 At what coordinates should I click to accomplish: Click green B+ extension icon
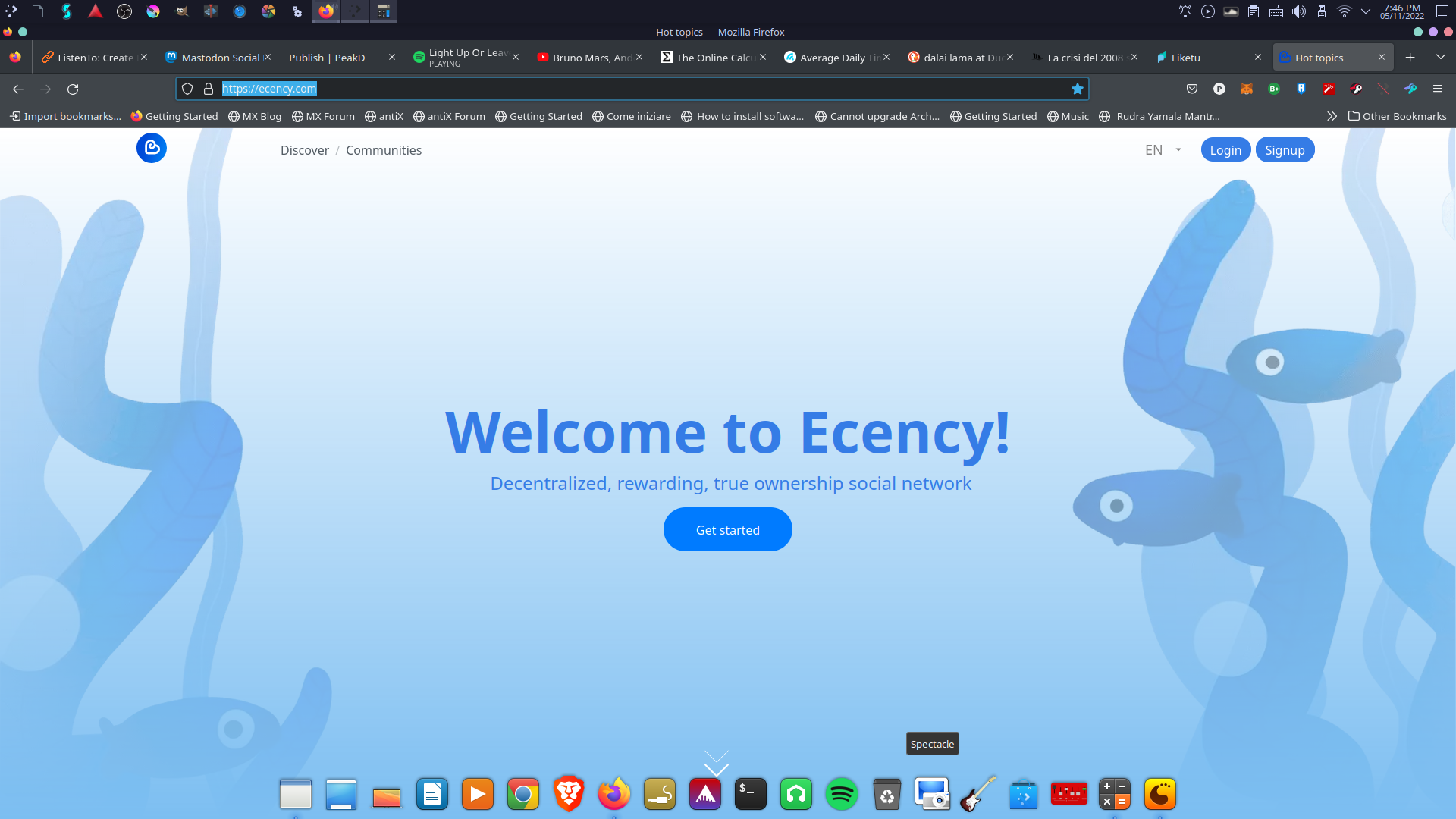pyautogui.click(x=1274, y=89)
